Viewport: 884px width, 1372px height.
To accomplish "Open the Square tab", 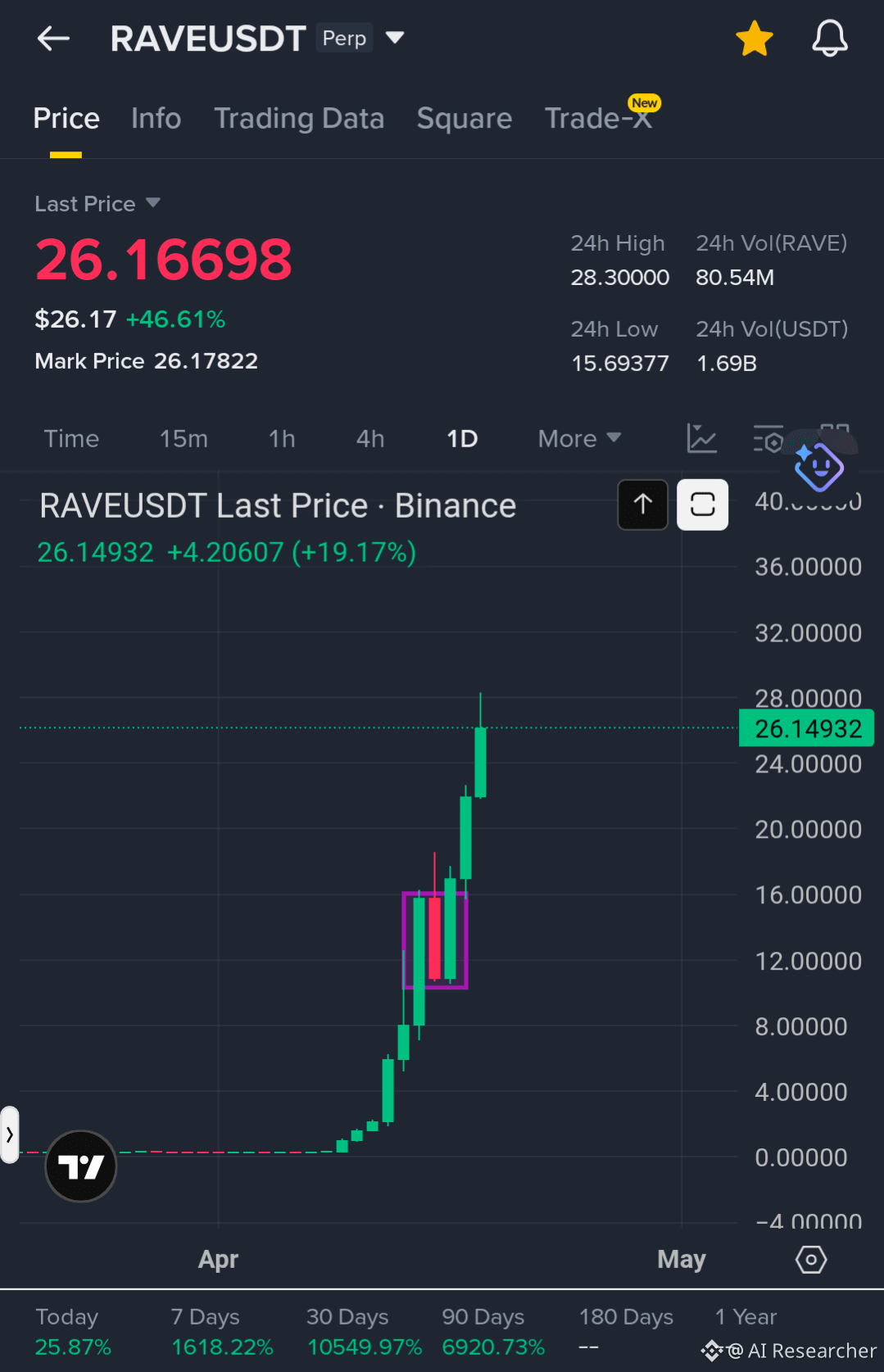I will pos(464,119).
